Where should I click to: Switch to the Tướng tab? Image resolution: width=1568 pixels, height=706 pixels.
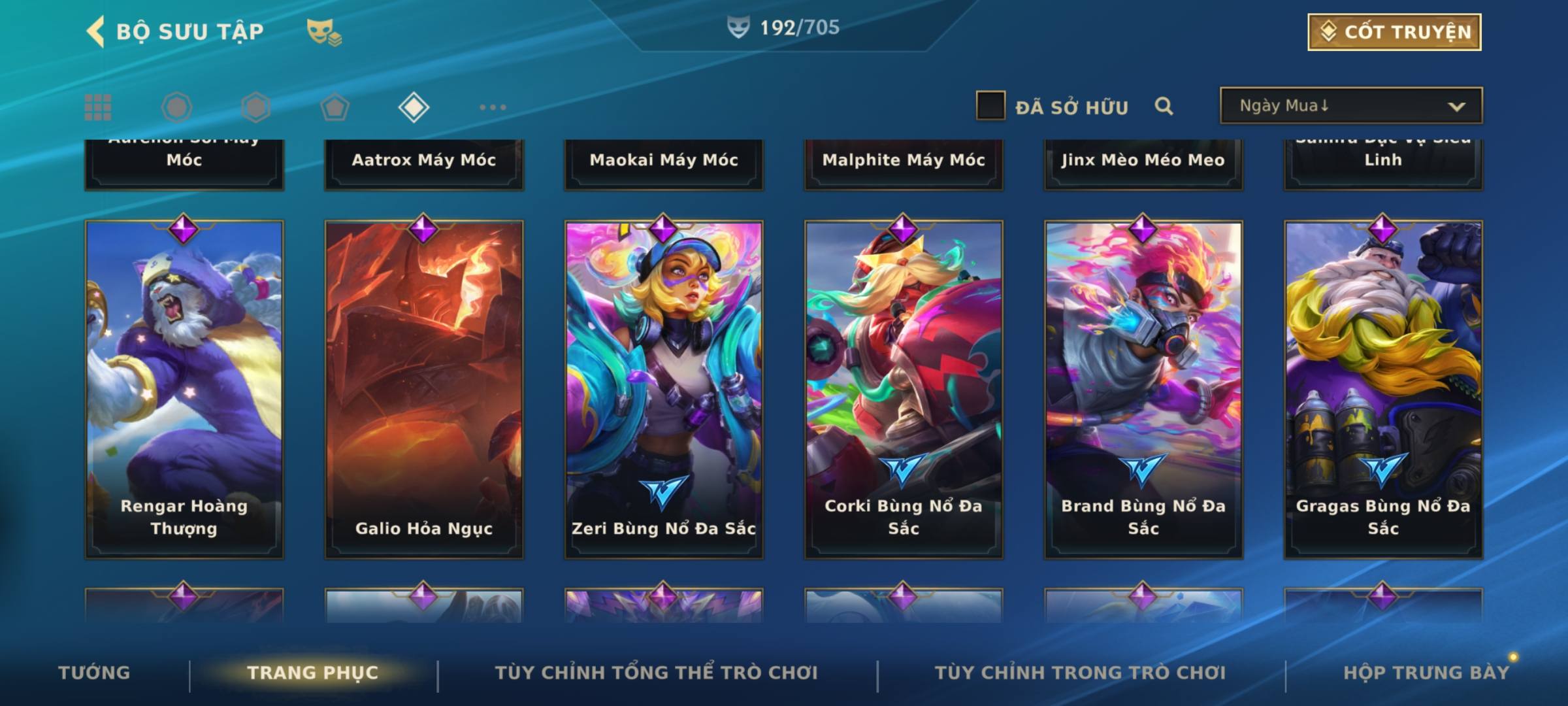click(94, 673)
